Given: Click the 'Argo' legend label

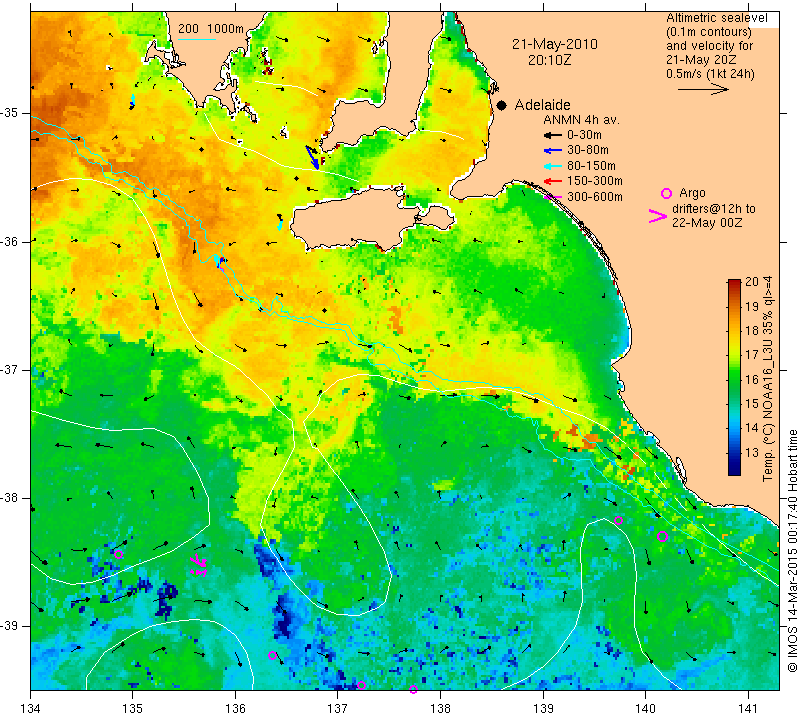Looking at the screenshot, I should [x=692, y=193].
